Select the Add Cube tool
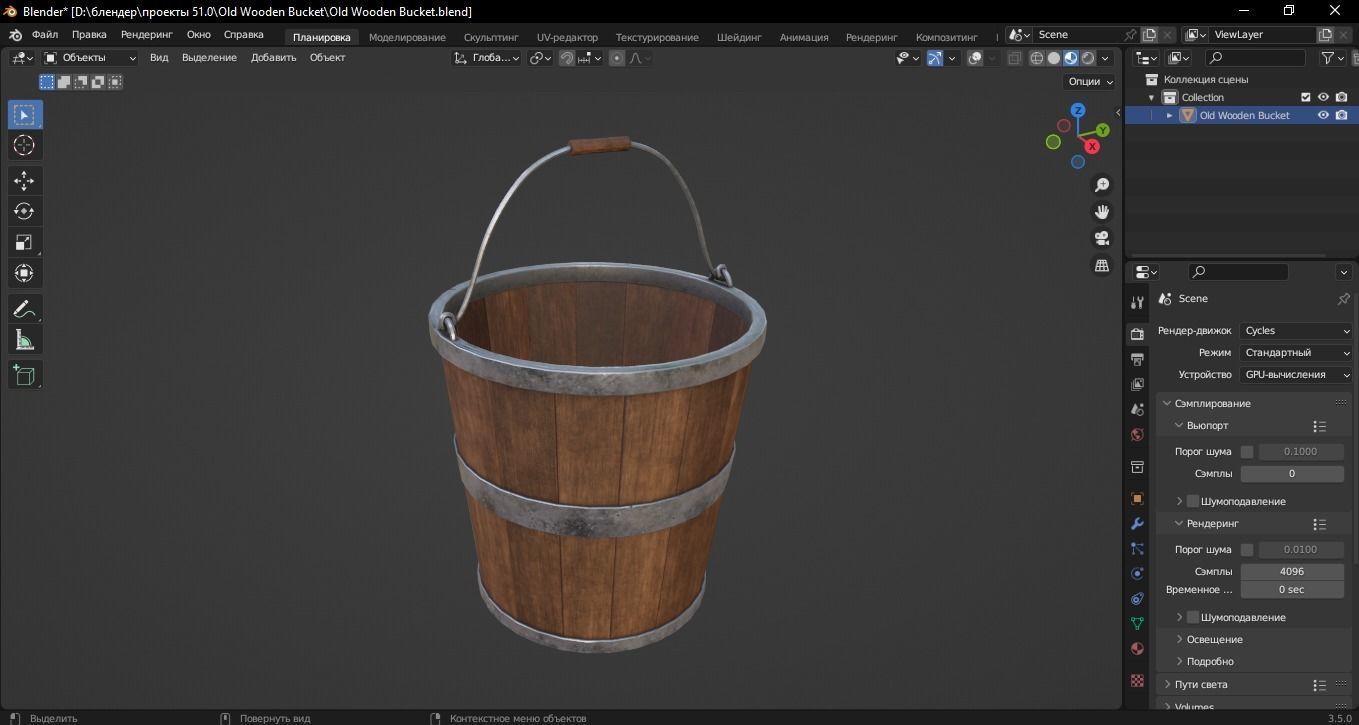 pyautogui.click(x=25, y=376)
